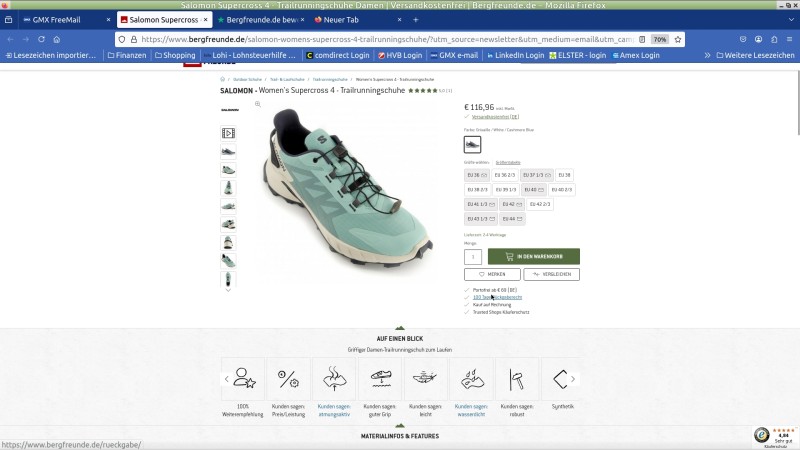Open the LinkedIn Login bookmark
This screenshot has width=800, height=450.
[x=515, y=55]
